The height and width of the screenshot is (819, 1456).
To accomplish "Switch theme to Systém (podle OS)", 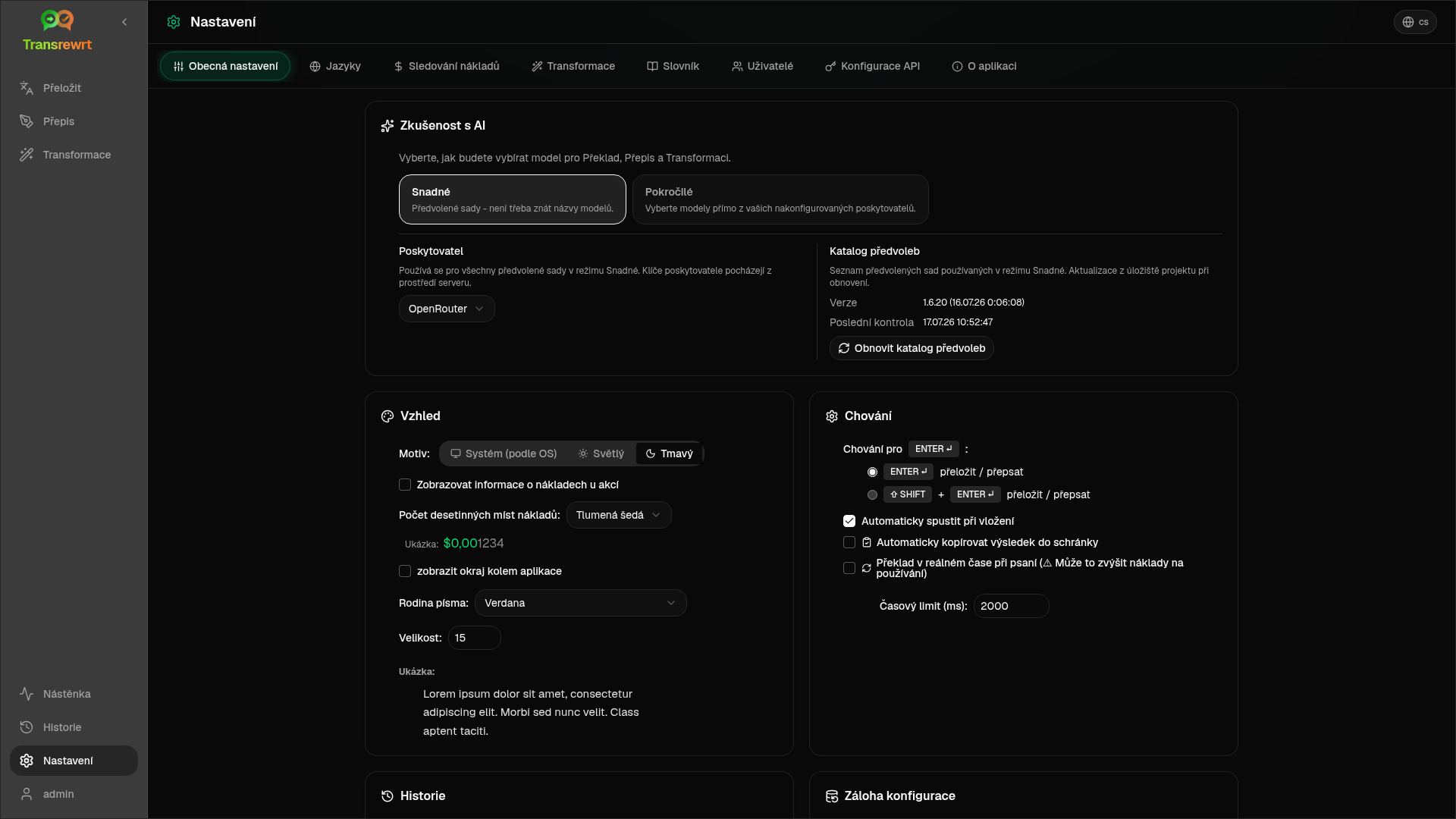I will tap(504, 453).
